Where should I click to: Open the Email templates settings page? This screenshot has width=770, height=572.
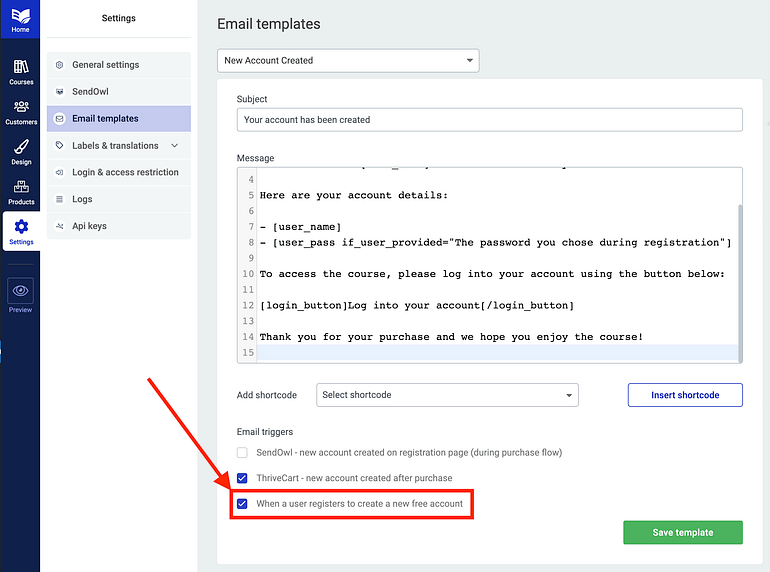tap(105, 119)
